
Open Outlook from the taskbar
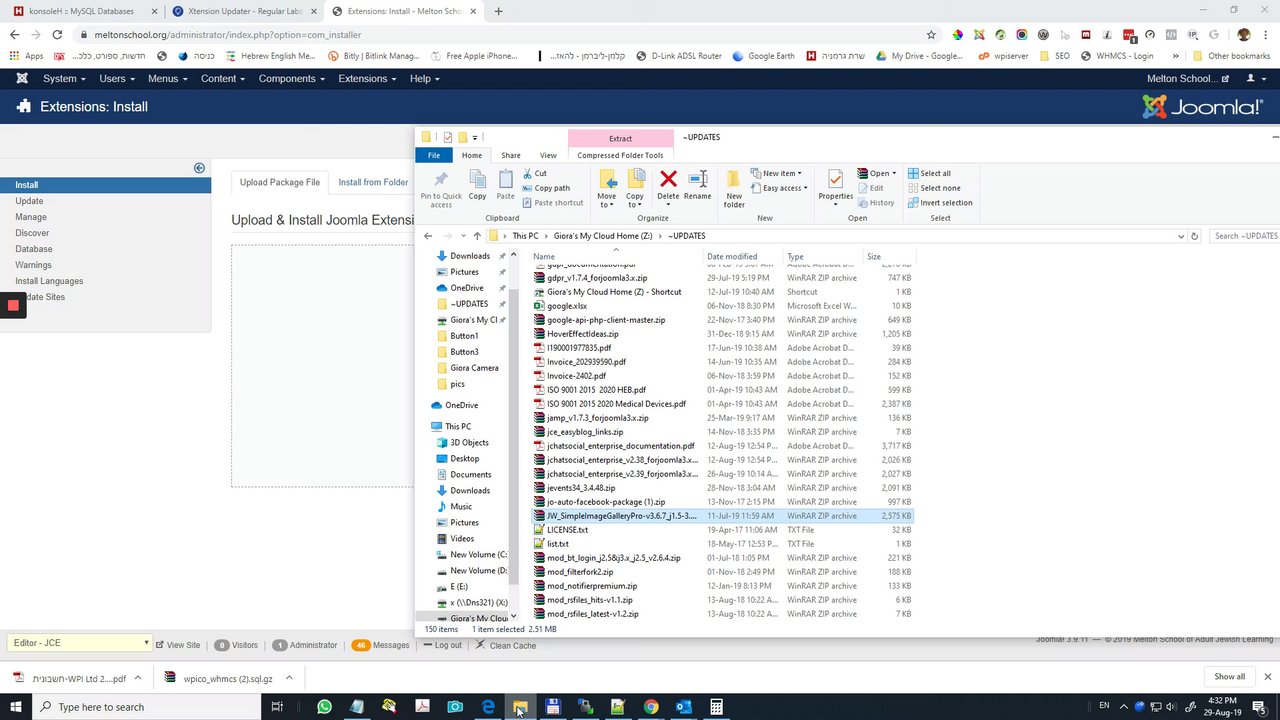point(683,707)
